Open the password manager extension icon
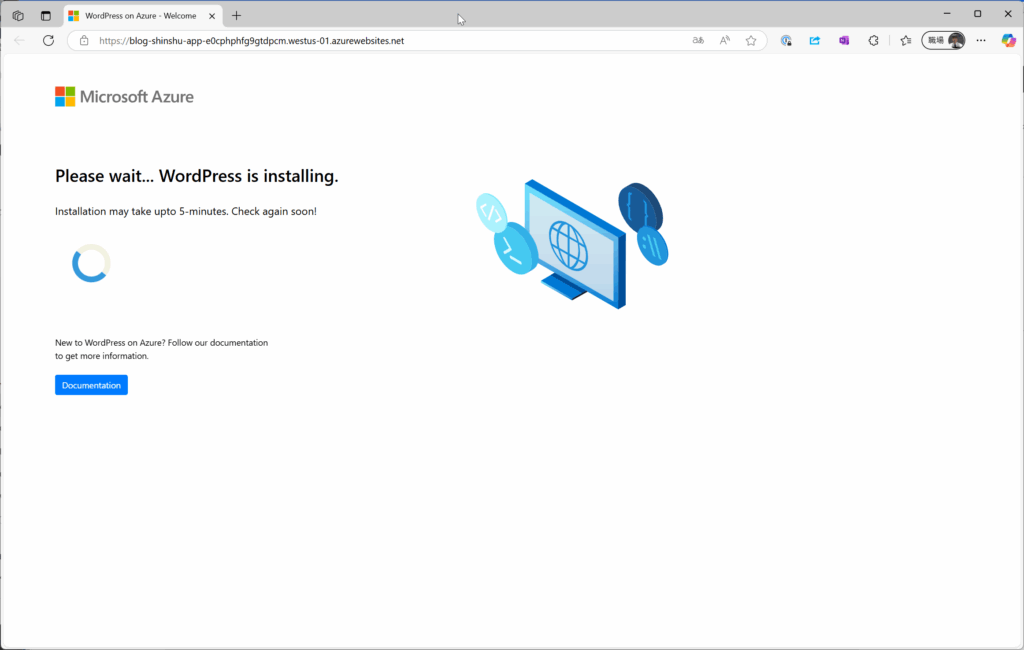Viewport: 1024px width, 650px height. point(786,41)
